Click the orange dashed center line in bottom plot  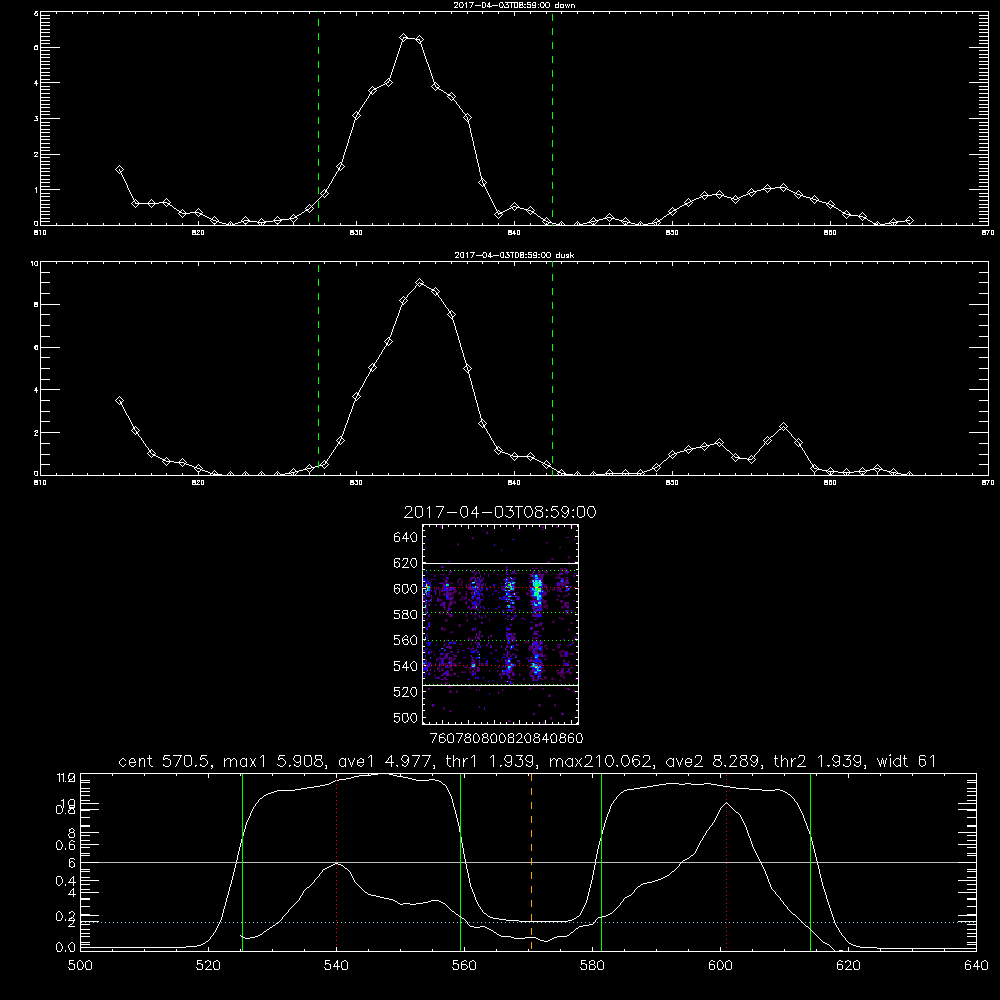tap(531, 861)
